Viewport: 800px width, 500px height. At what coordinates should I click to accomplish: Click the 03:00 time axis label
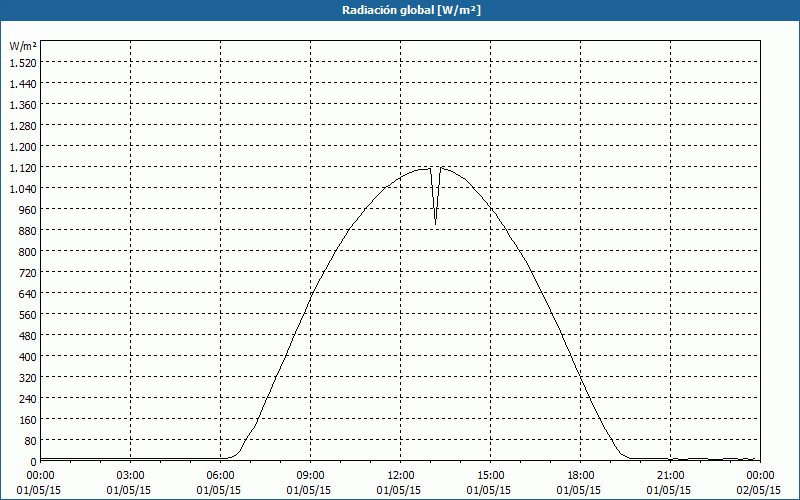(x=130, y=476)
